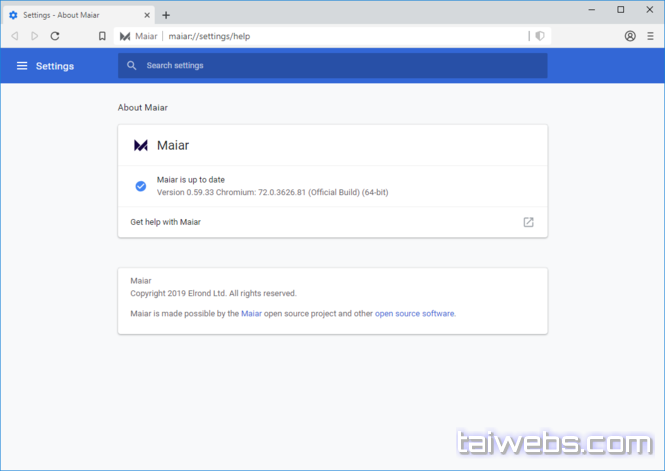
Task: Open the user profile icon
Action: point(630,36)
